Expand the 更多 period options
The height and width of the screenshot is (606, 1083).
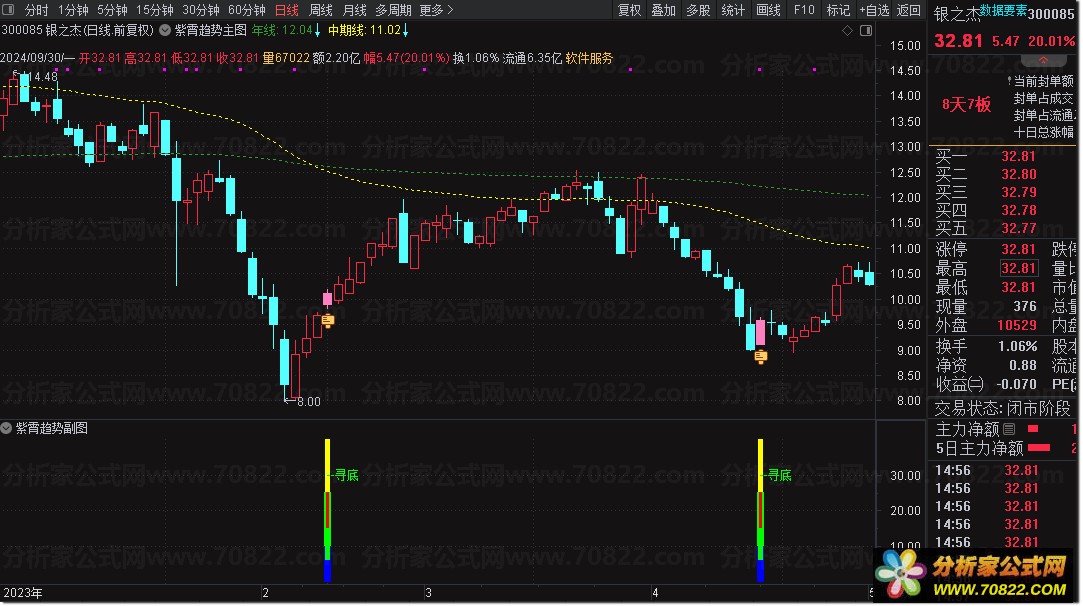436,10
